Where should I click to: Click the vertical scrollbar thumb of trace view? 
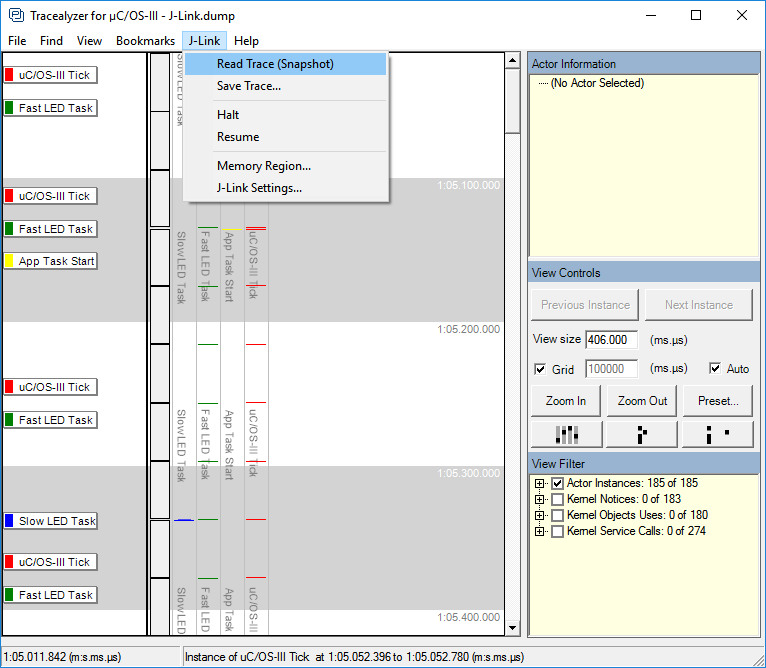pyautogui.click(x=512, y=101)
